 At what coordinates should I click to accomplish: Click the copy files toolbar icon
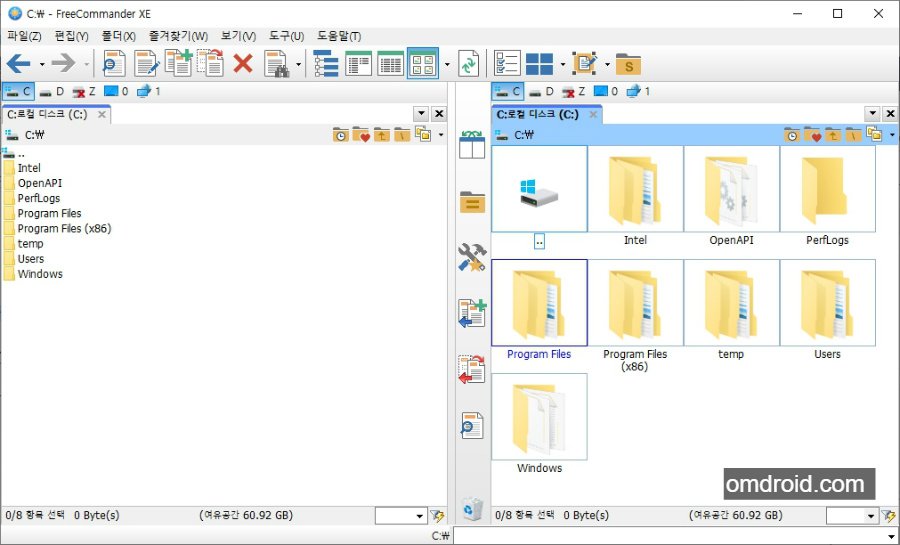pyautogui.click(x=179, y=63)
